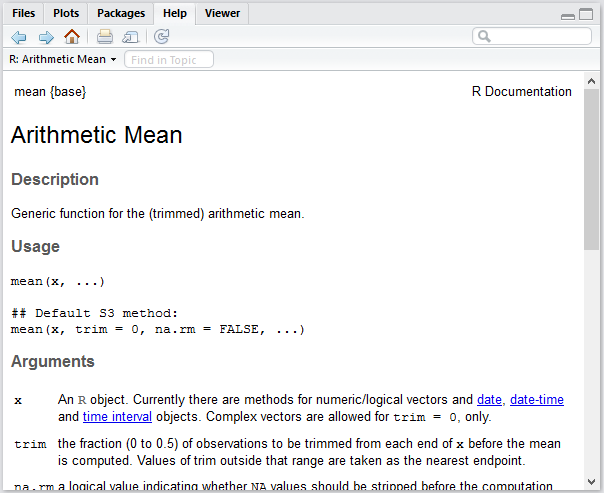Print the current help topic
This screenshot has height=493, width=604.
(x=105, y=37)
